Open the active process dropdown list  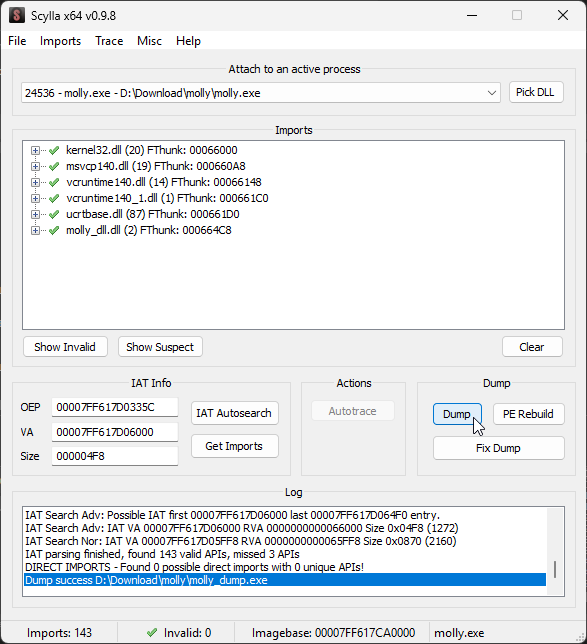[491, 93]
